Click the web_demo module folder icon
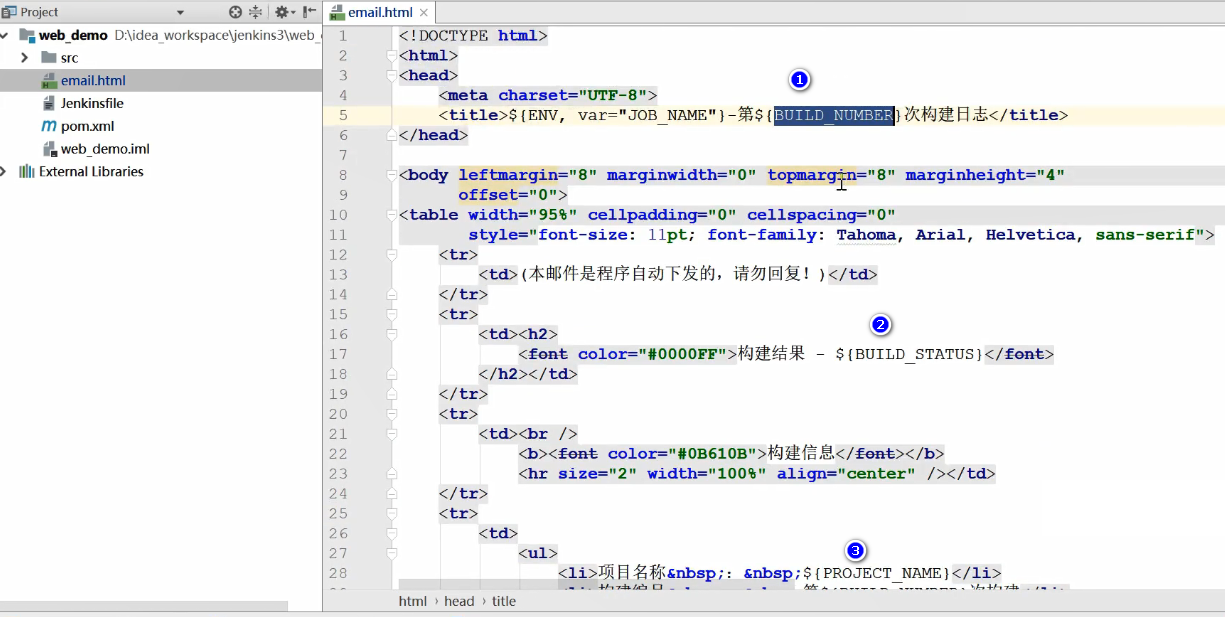Image resolution: width=1225 pixels, height=617 pixels. pyautogui.click(x=27, y=35)
